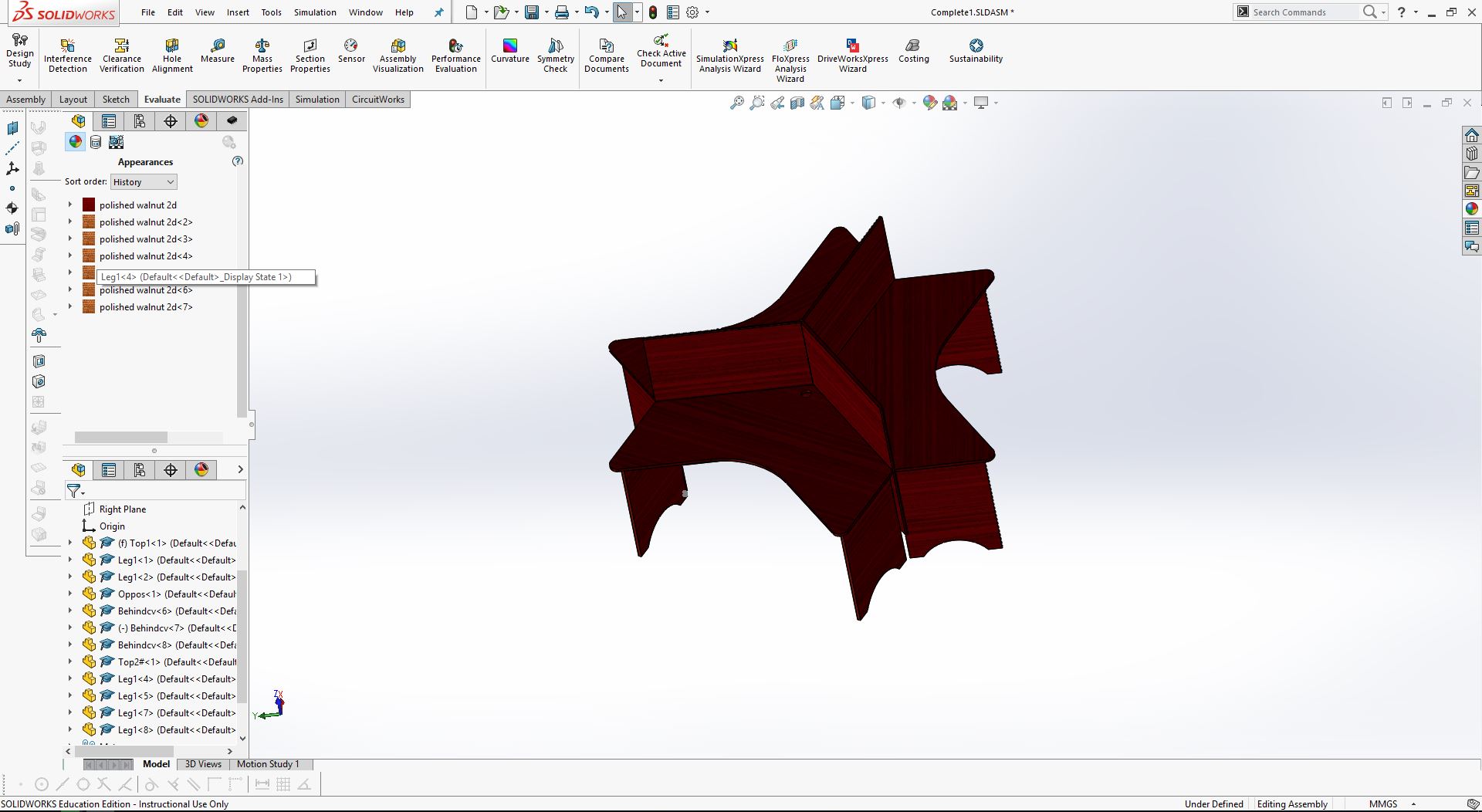The width and height of the screenshot is (1482, 812).
Task: Open the Tools menu
Action: coord(272,12)
